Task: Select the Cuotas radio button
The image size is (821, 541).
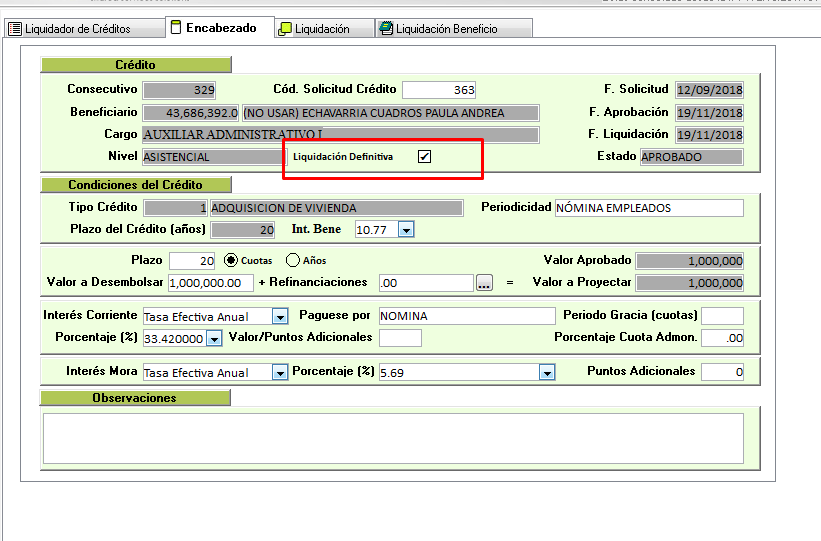Action: [x=231, y=260]
